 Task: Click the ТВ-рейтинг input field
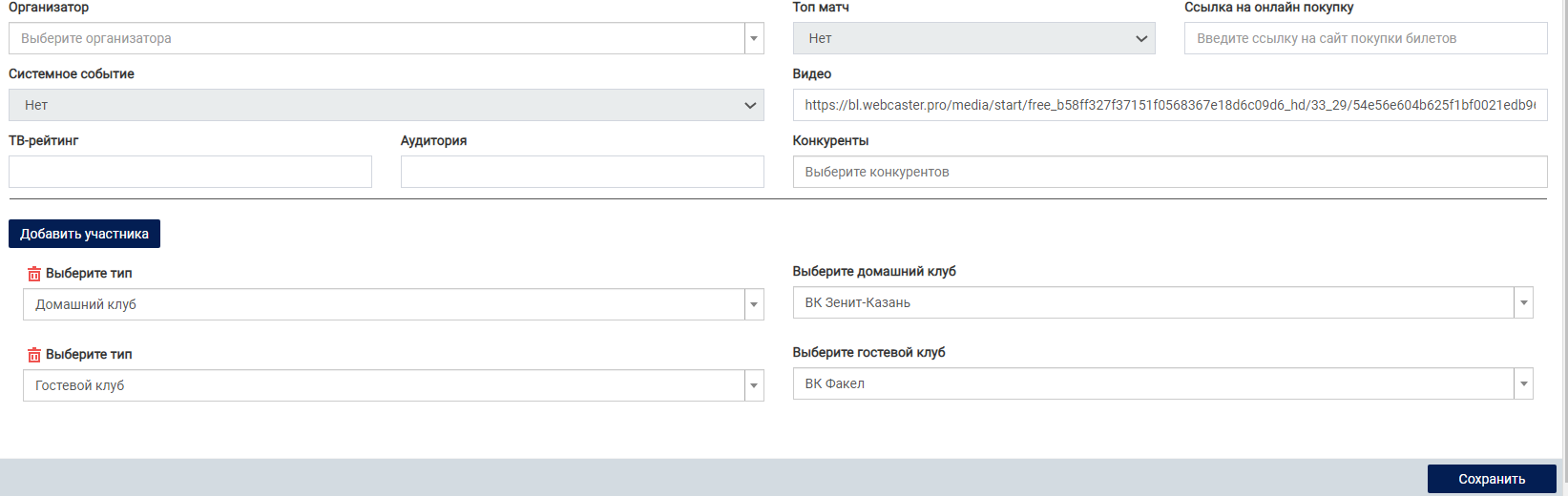click(190, 173)
